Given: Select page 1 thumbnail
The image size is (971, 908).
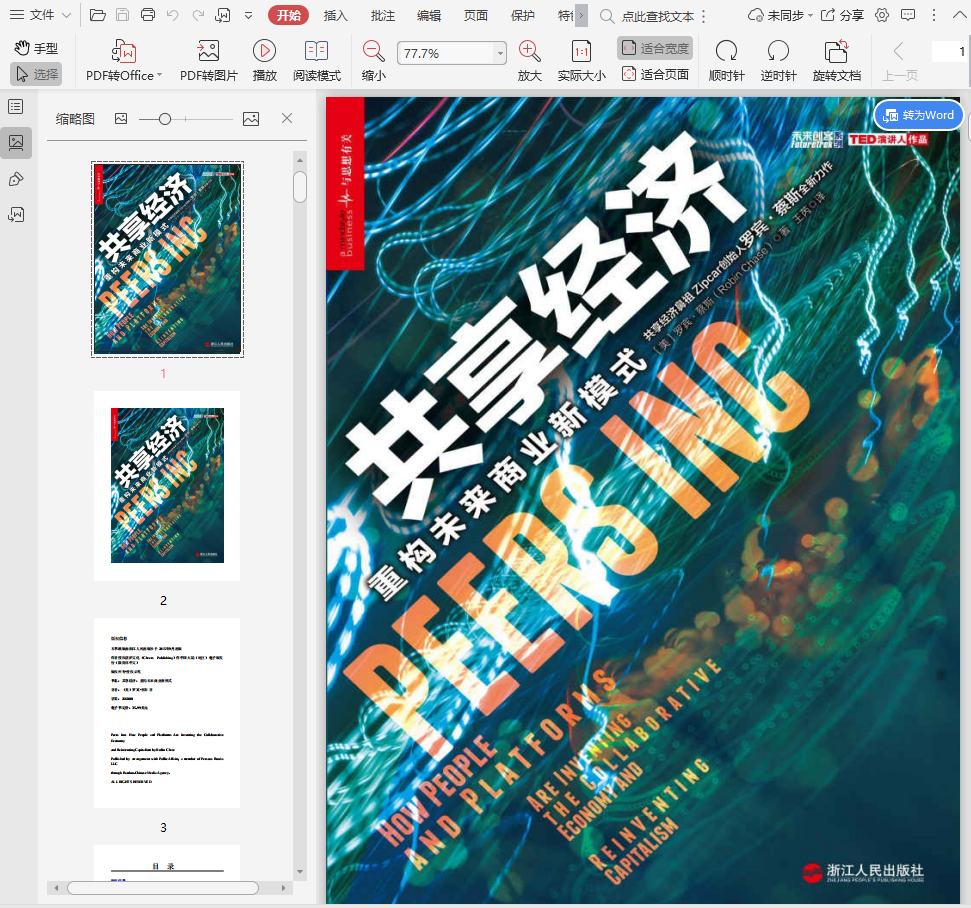Looking at the screenshot, I should (x=167, y=259).
